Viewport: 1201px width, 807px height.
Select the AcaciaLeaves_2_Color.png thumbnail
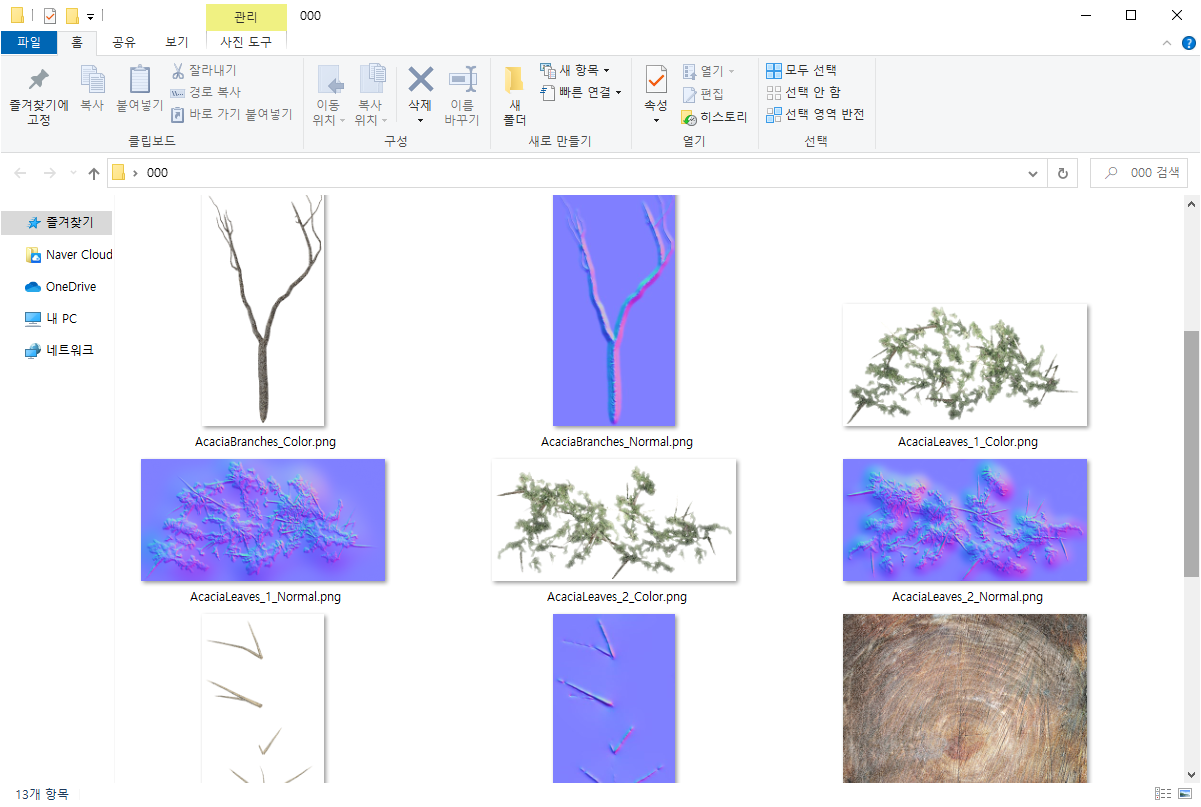tap(614, 520)
